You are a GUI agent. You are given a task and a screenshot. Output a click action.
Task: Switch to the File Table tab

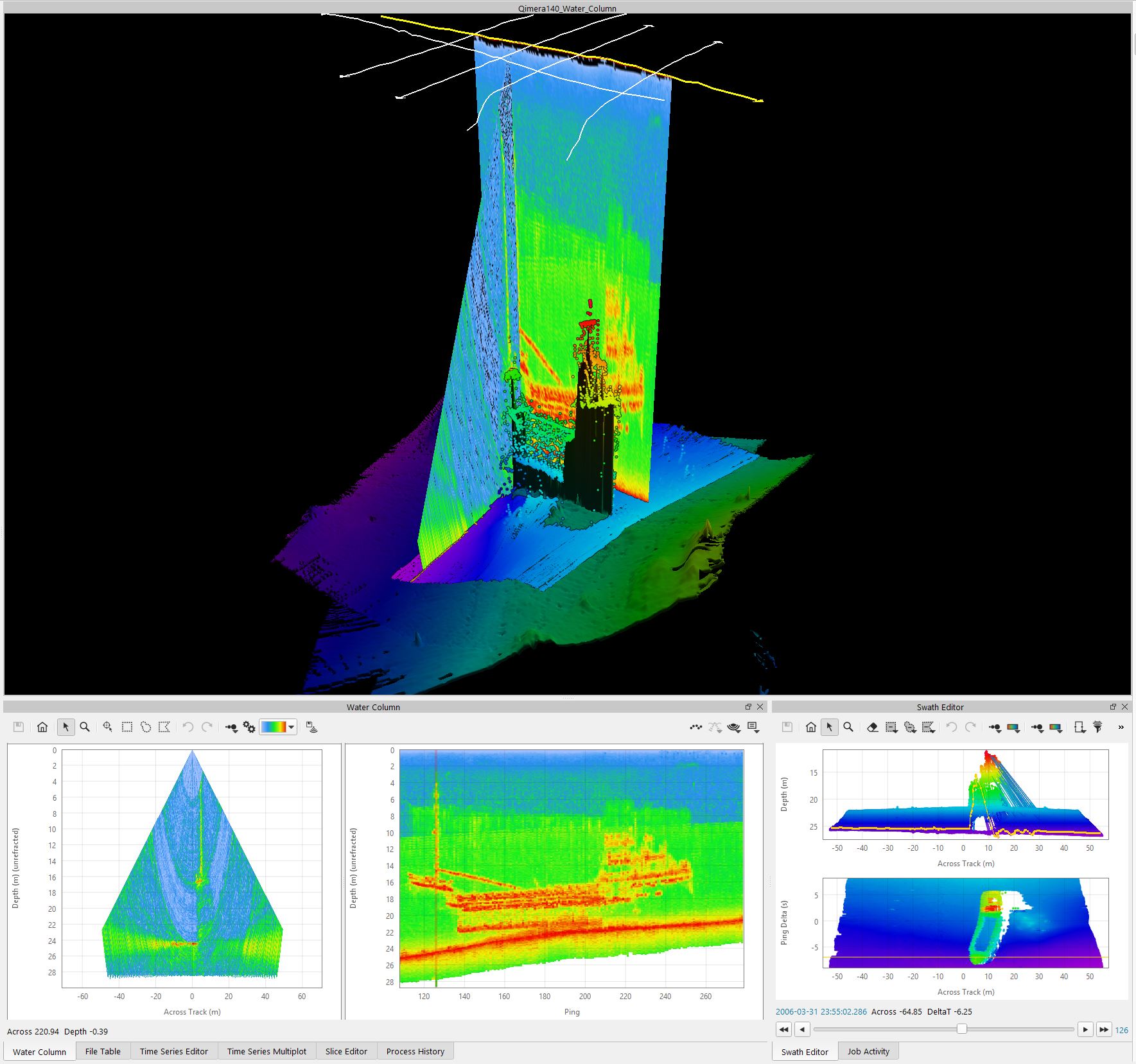point(103,1051)
